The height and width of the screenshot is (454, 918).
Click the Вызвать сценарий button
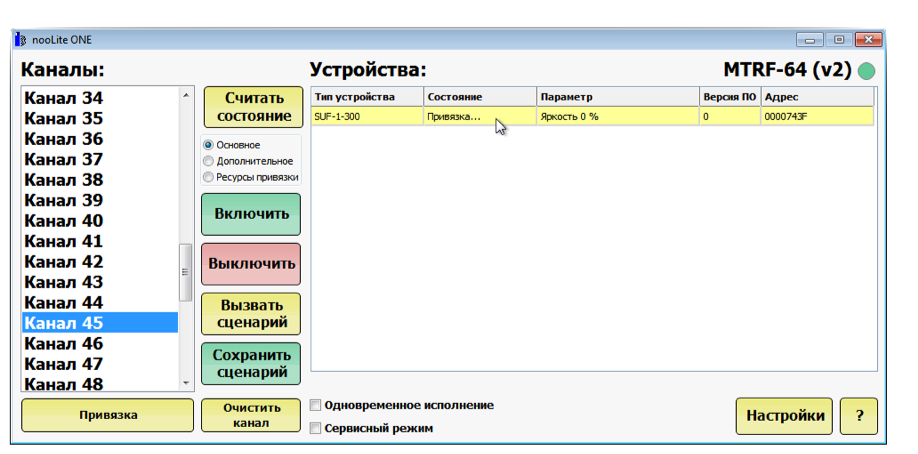click(x=251, y=314)
